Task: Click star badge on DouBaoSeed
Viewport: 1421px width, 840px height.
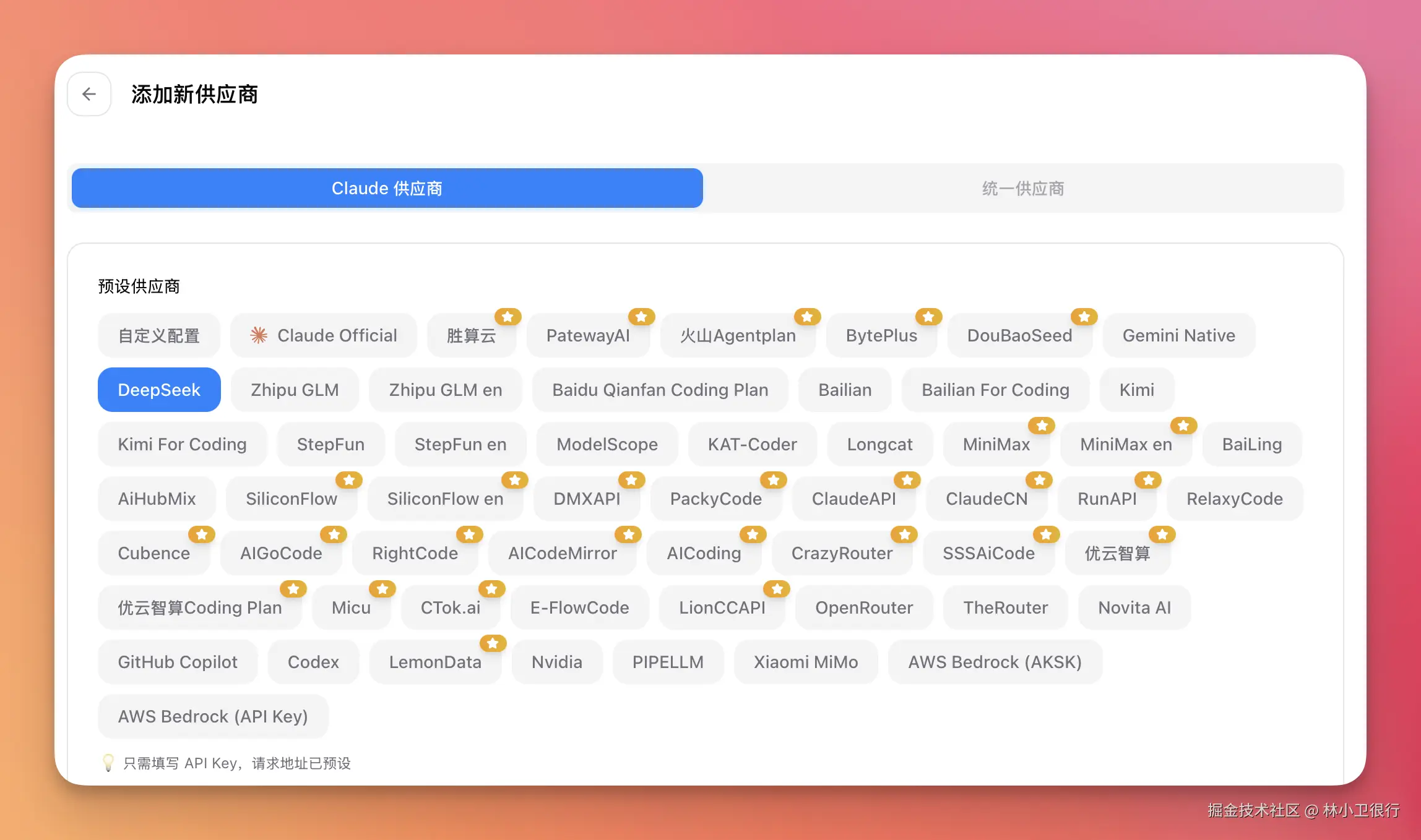Action: click(1084, 317)
